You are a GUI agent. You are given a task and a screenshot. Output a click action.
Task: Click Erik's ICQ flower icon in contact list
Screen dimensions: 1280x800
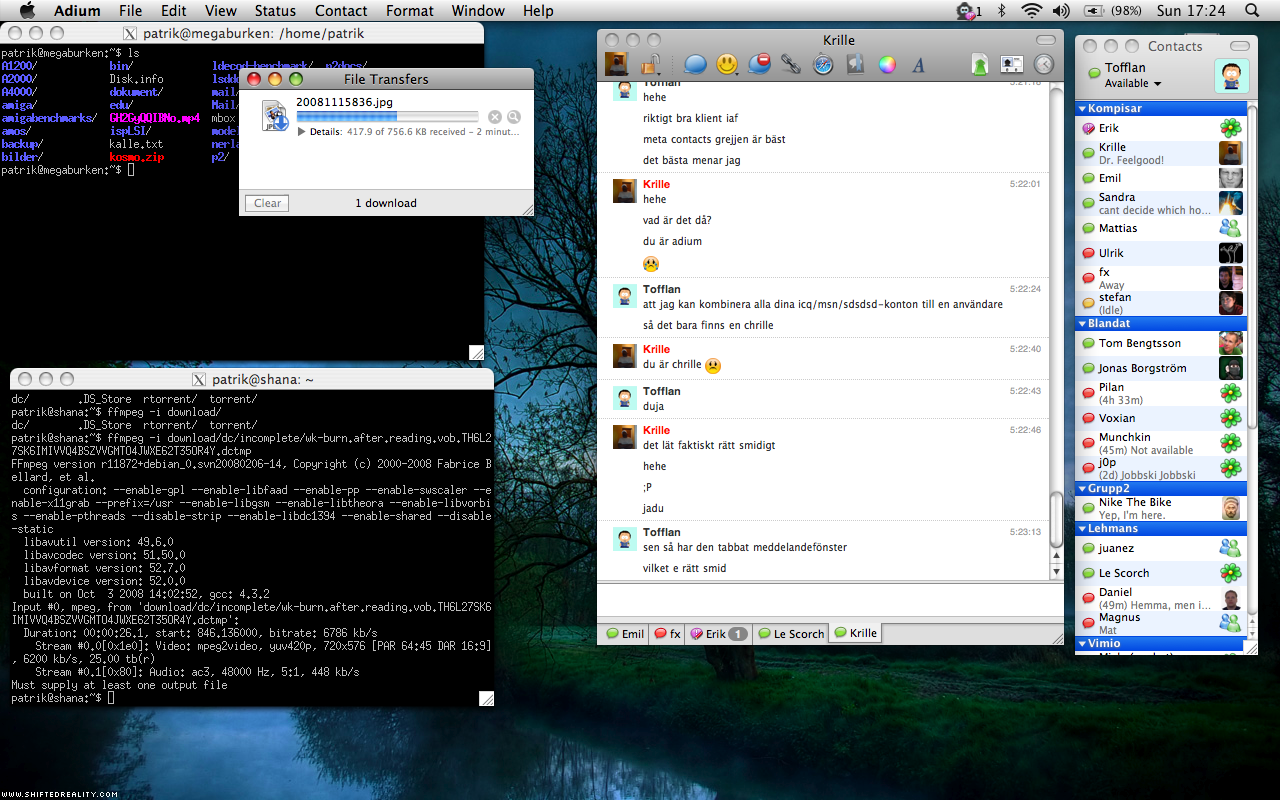[1231, 128]
